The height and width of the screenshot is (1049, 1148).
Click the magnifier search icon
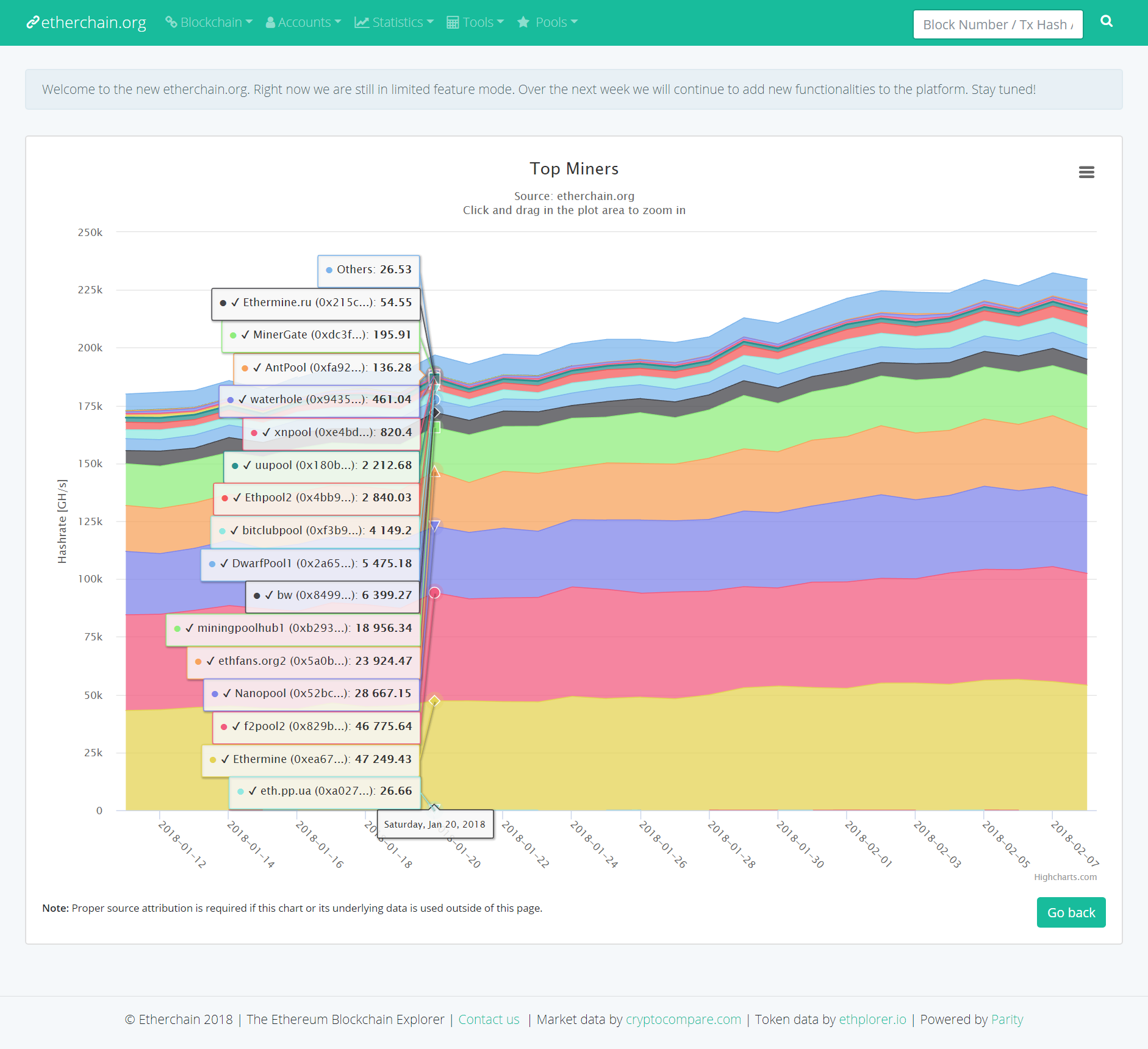(x=1107, y=21)
